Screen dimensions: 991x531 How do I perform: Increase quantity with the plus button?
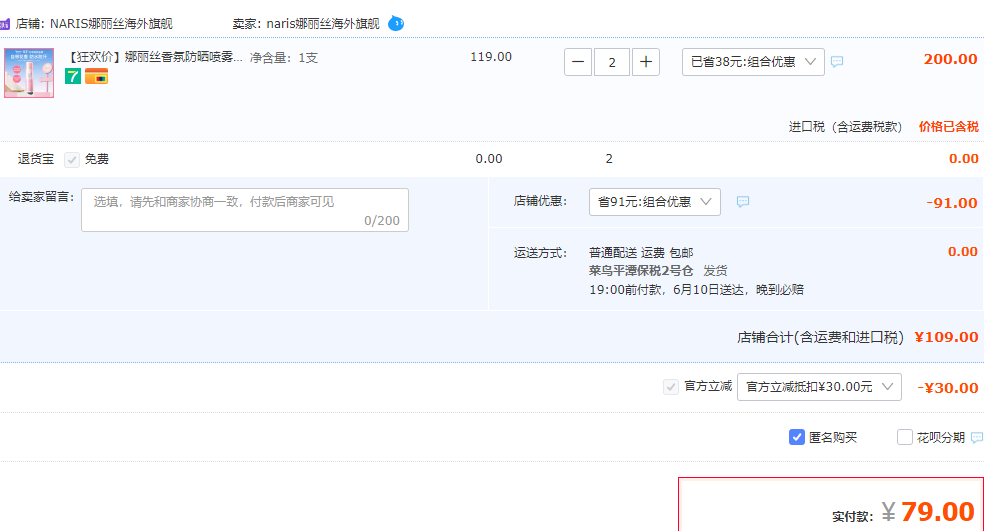coord(646,62)
